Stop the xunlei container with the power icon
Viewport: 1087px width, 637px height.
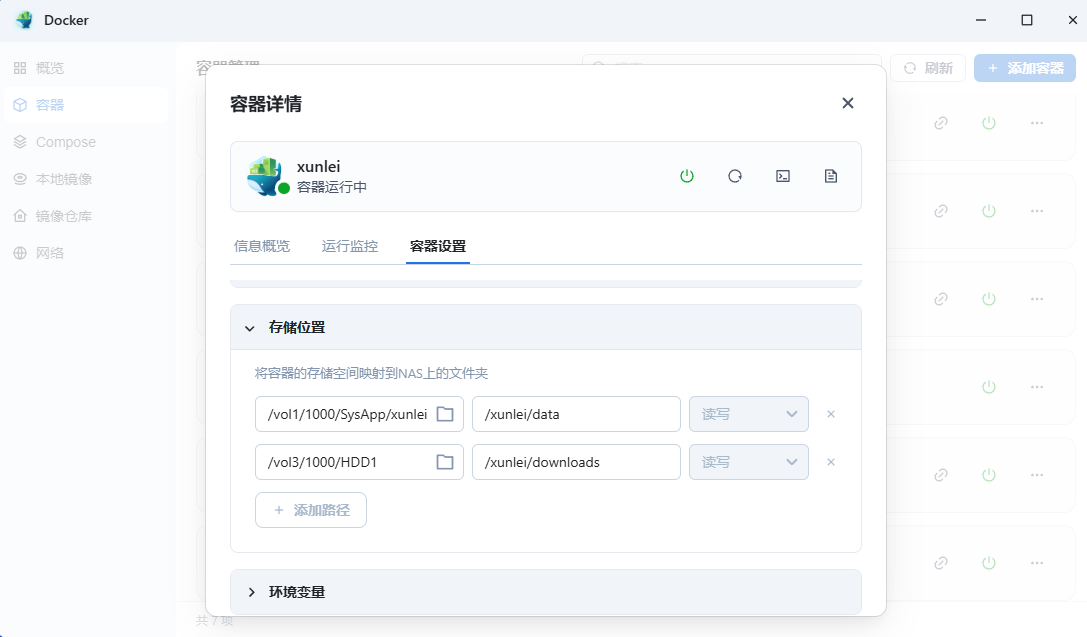point(686,176)
